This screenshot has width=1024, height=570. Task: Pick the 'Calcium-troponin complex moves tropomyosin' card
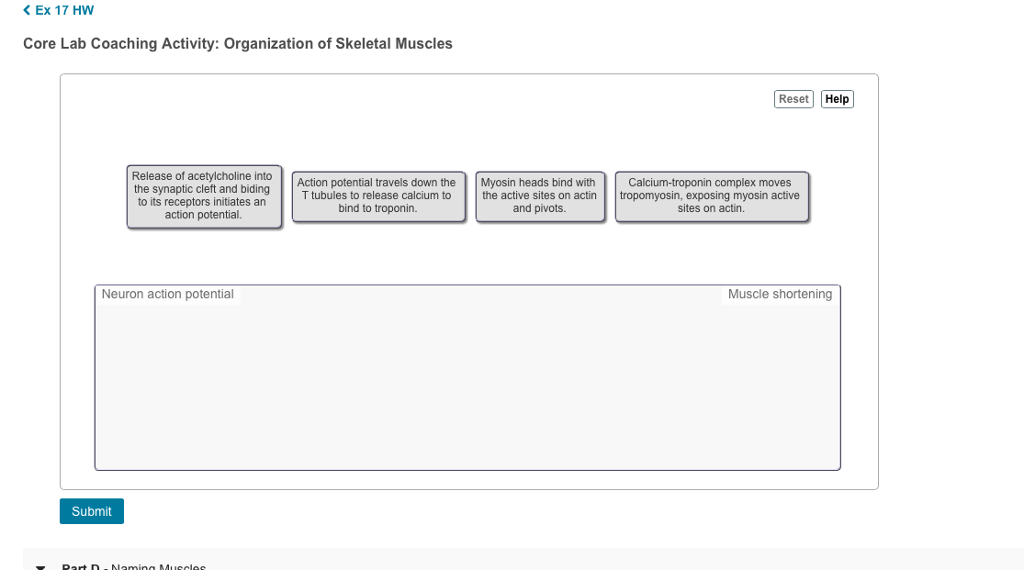(x=711, y=196)
